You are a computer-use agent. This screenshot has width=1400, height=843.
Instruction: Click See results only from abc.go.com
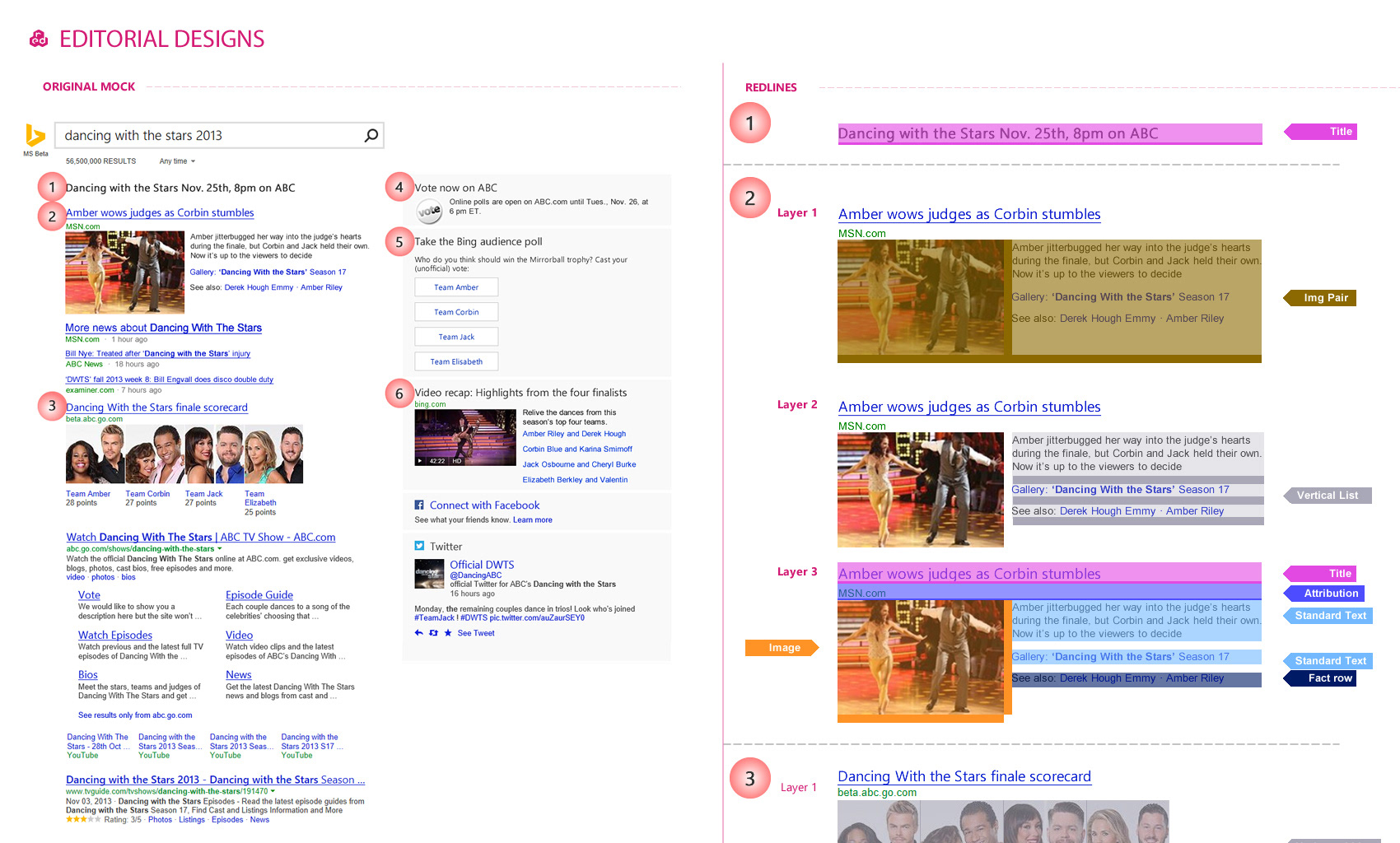click(135, 715)
